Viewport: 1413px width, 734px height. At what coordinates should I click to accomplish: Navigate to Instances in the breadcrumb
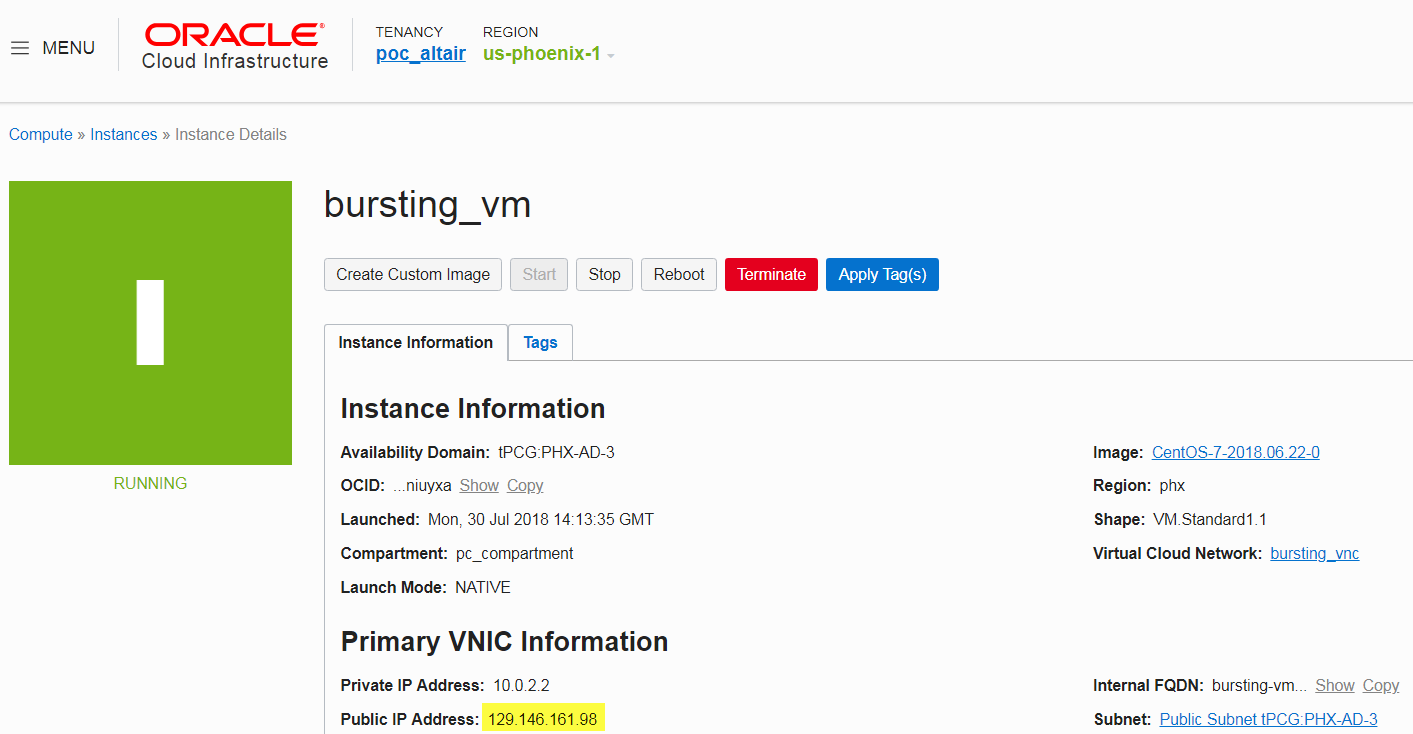tap(123, 134)
